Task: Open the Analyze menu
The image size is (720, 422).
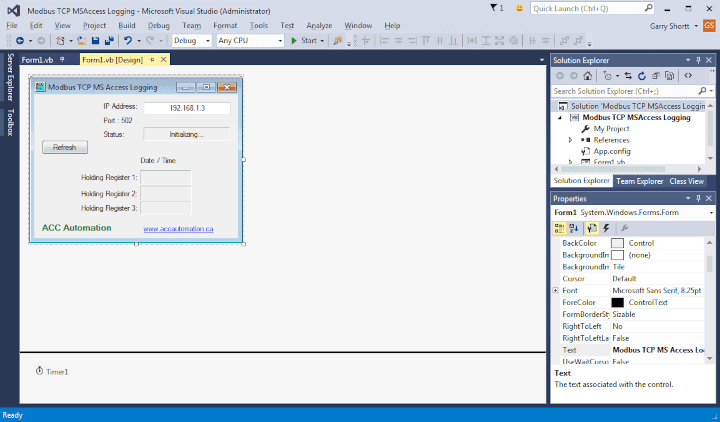Action: (319, 26)
